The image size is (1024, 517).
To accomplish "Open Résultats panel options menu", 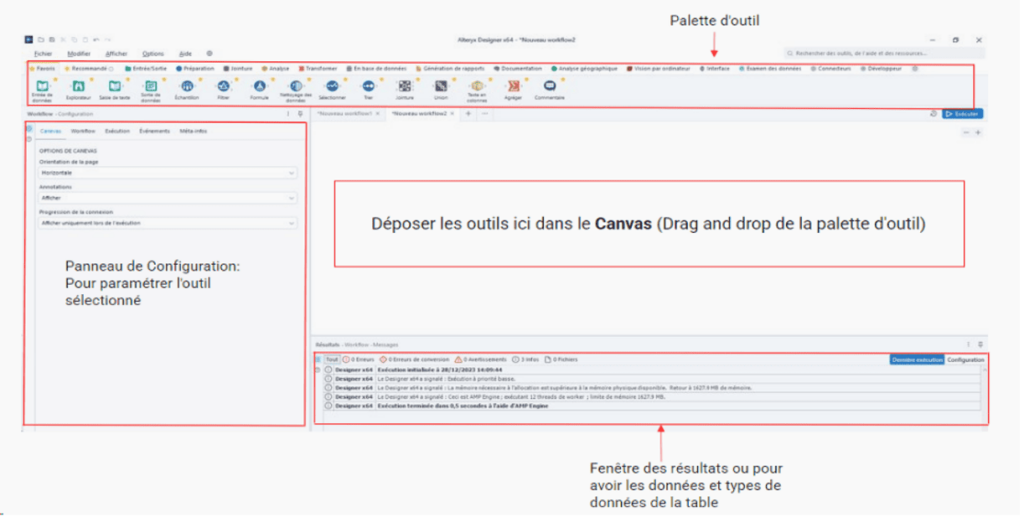I will coord(968,345).
